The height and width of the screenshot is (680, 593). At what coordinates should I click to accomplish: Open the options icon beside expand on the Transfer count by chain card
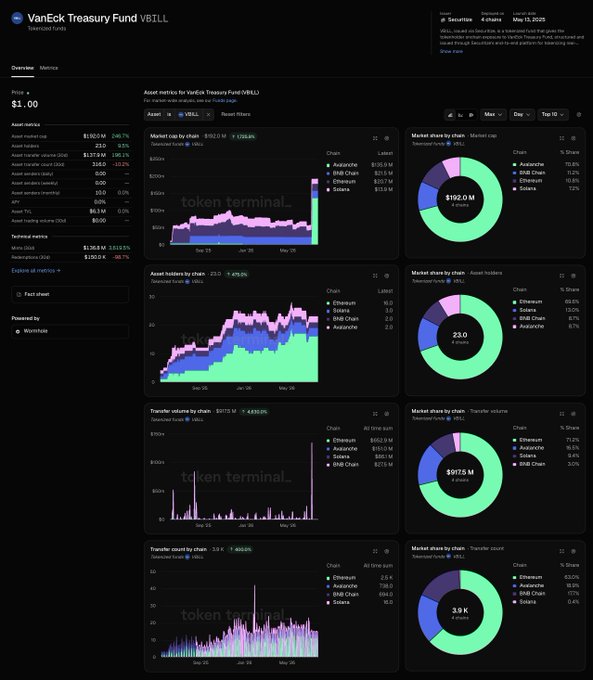[x=387, y=551]
